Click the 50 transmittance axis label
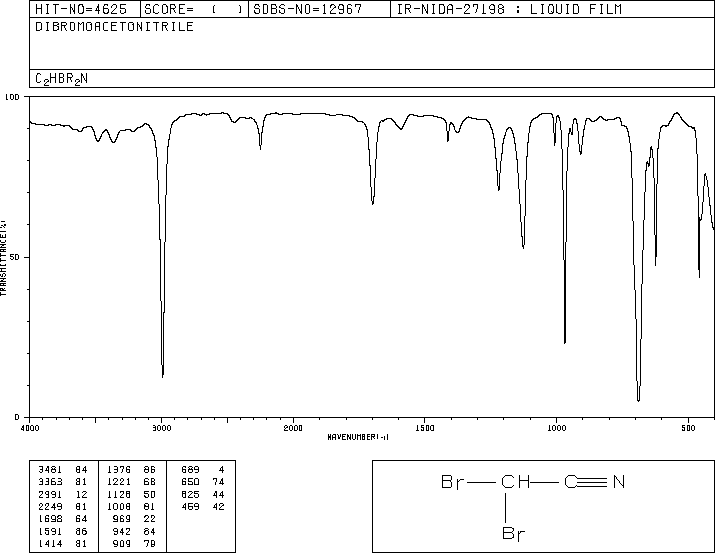 click(15, 257)
